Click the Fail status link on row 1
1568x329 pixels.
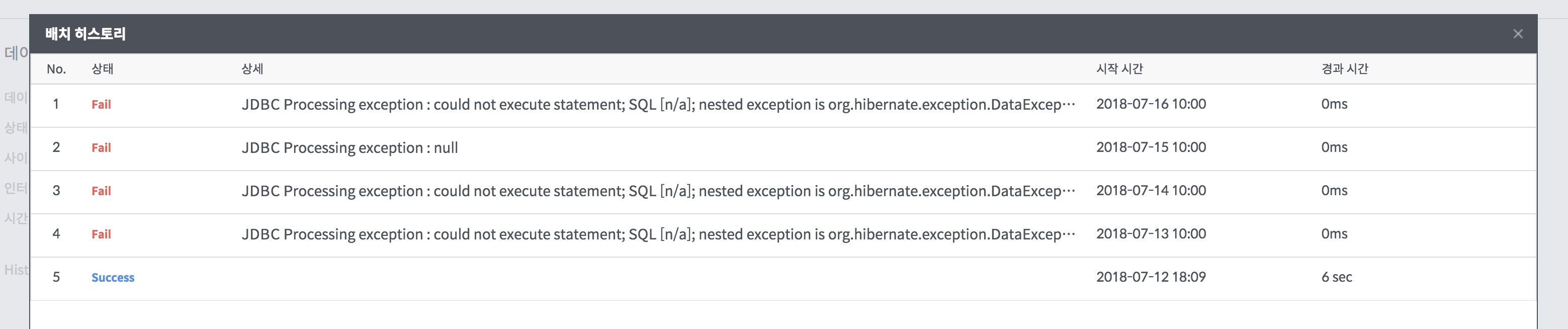tap(102, 104)
